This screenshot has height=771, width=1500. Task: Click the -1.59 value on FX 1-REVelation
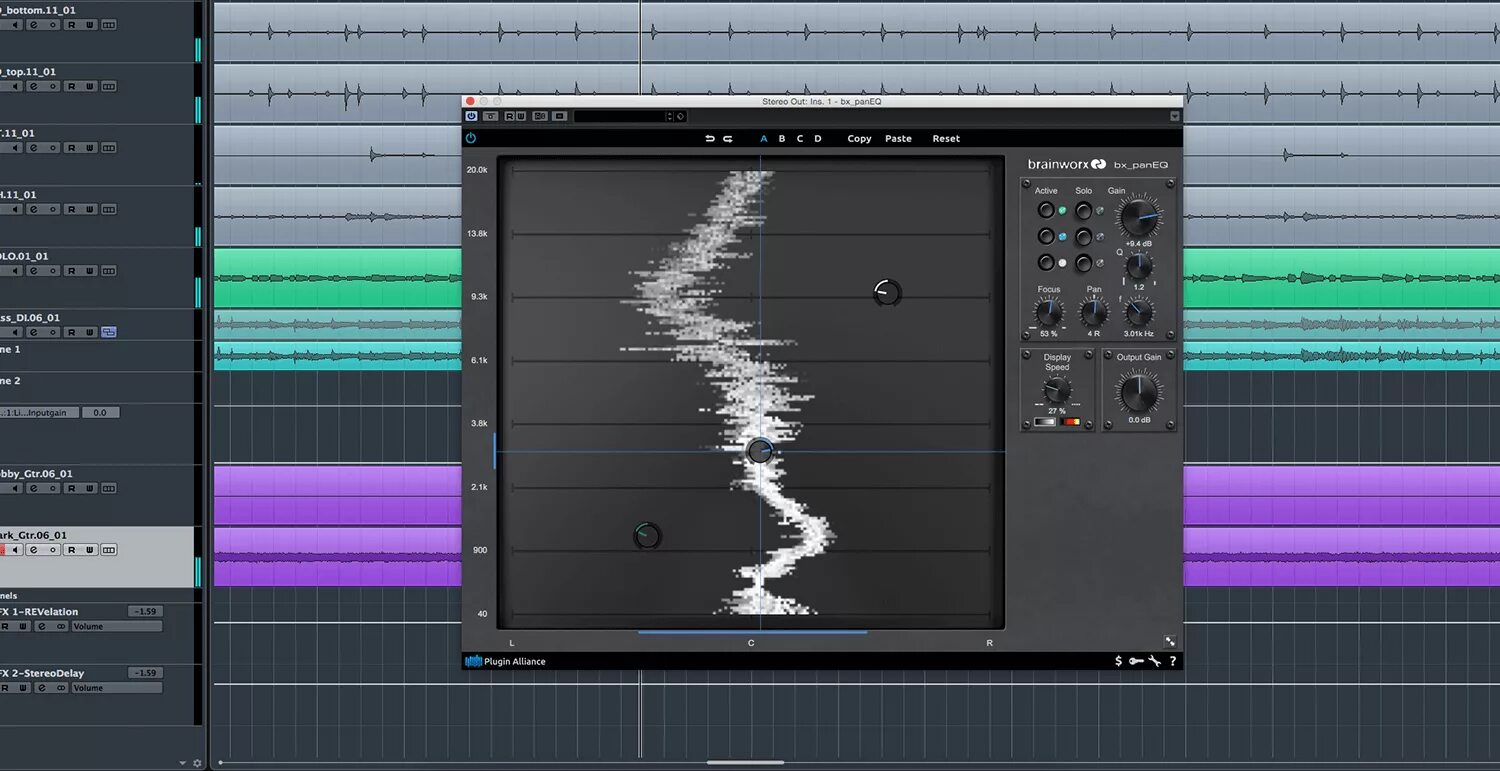pos(146,611)
